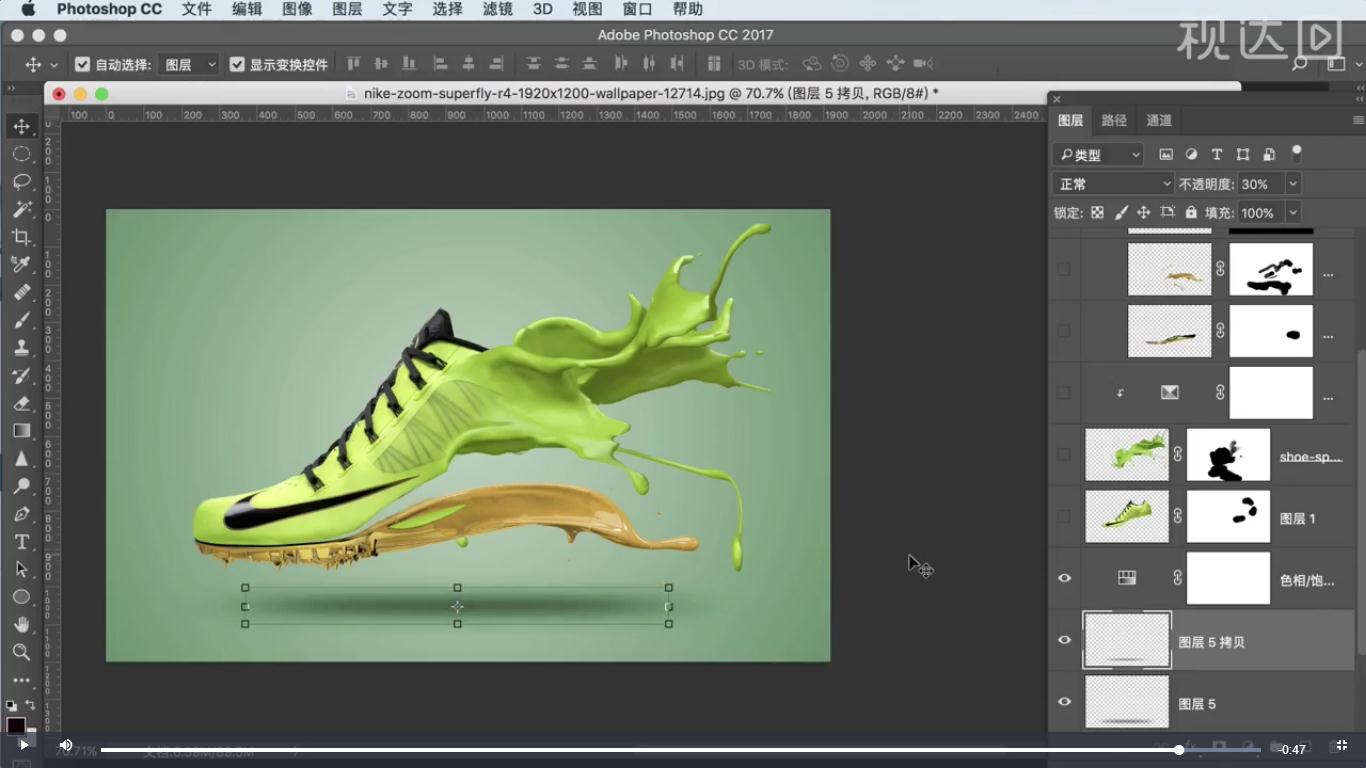1366x768 pixels.
Task: Hide the 色相/饱和度 adjustment layer
Action: (x=1064, y=578)
